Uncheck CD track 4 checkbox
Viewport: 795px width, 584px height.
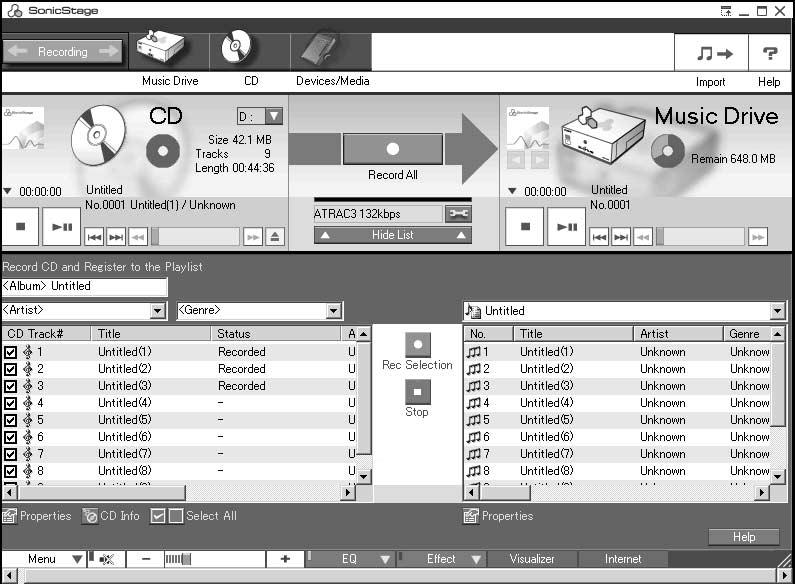11,404
